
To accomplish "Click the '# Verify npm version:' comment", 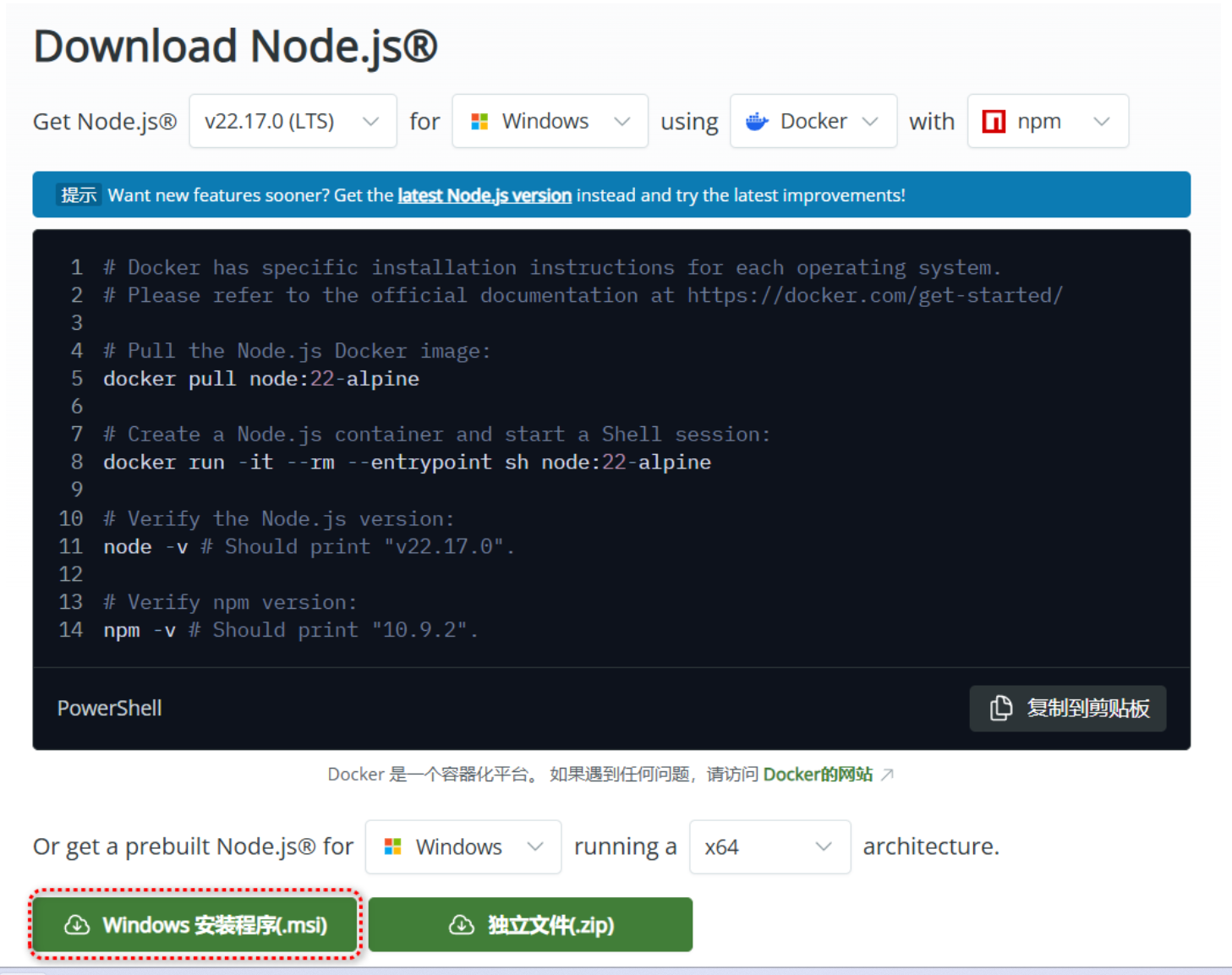I will click(230, 602).
